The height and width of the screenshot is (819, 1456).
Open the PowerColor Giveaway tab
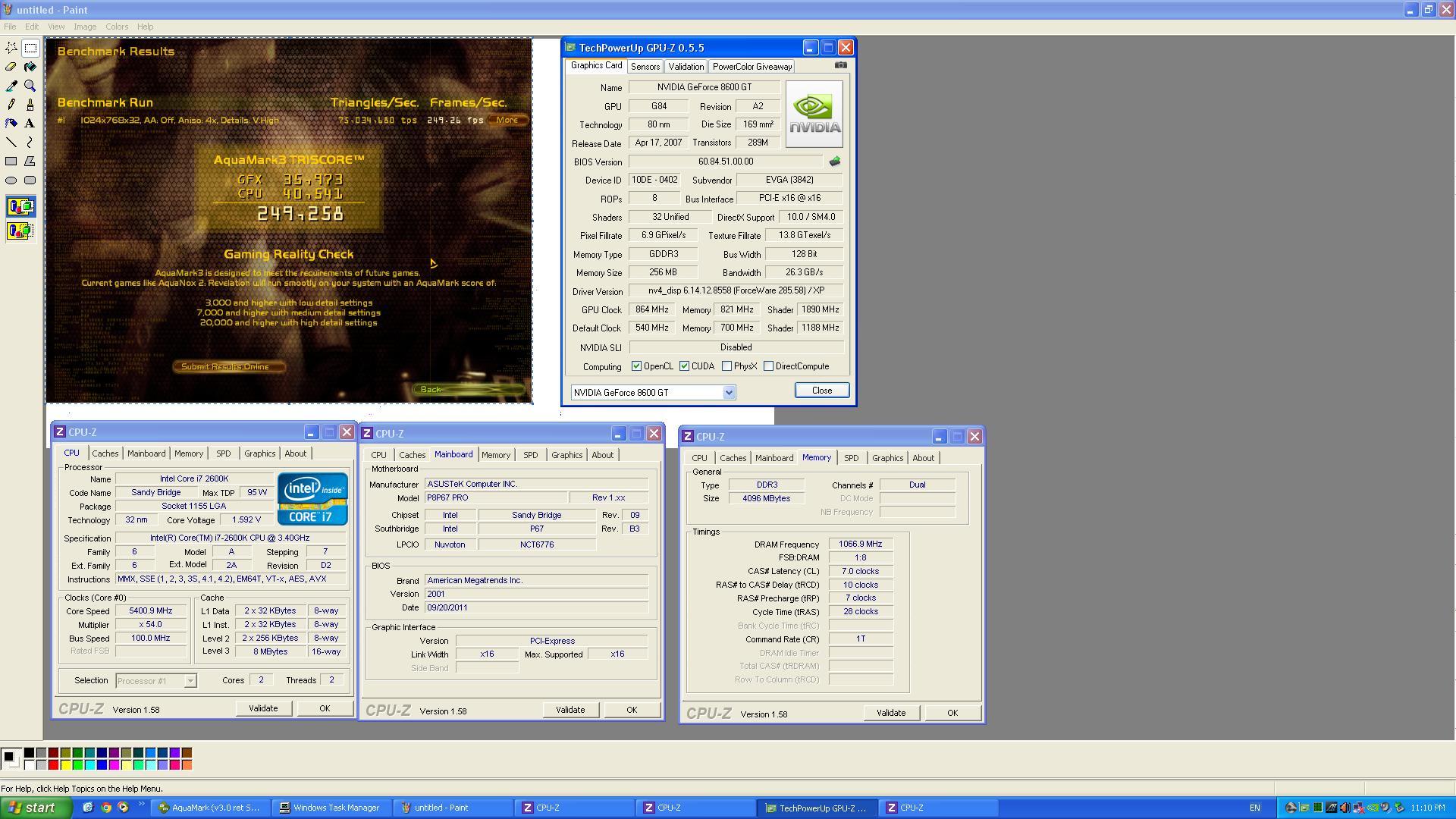(752, 67)
